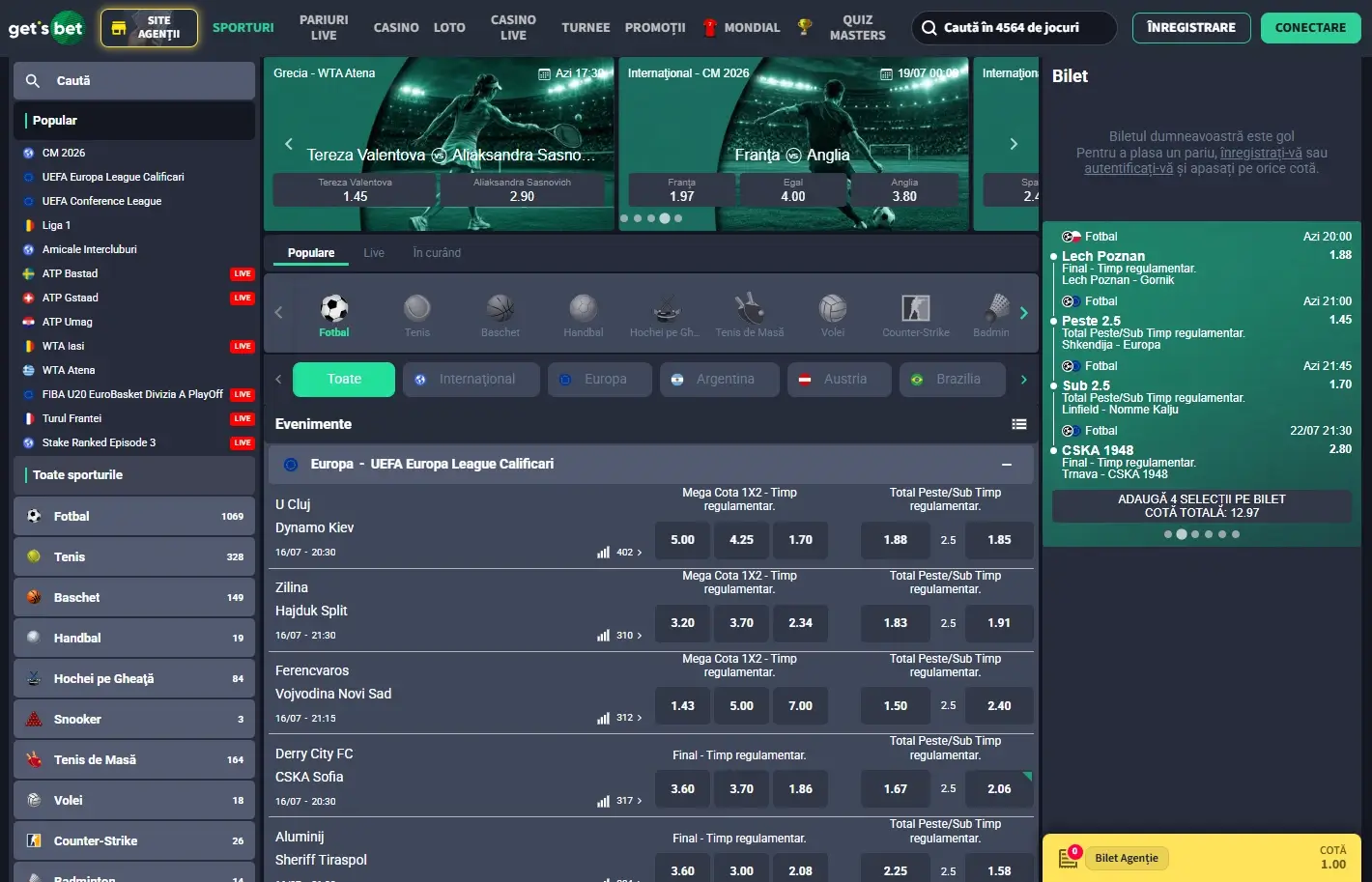
Task: Select the Hochei pe Gheață carousel icon
Action: point(667,308)
